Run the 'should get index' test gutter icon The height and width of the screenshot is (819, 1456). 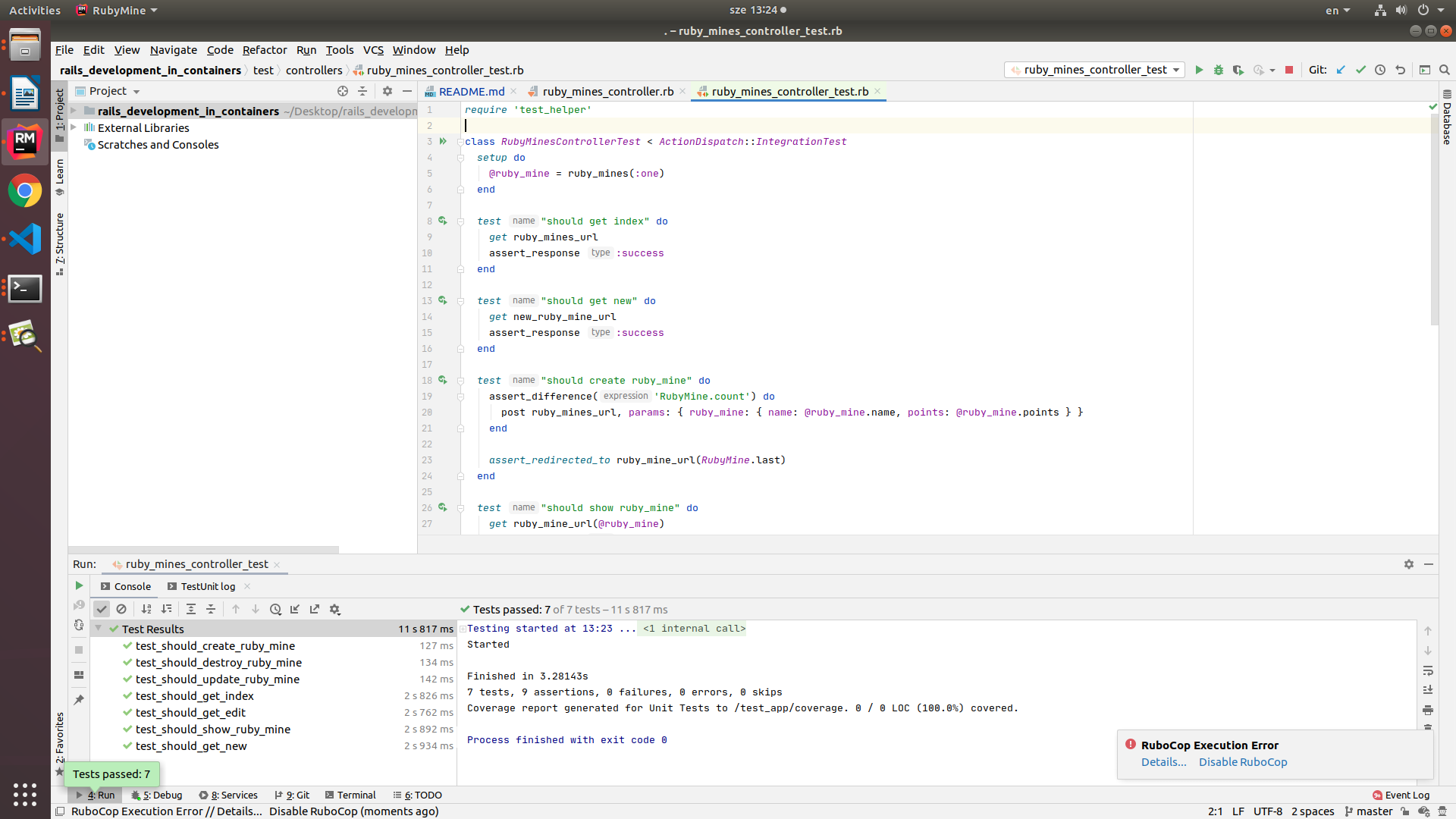click(443, 221)
